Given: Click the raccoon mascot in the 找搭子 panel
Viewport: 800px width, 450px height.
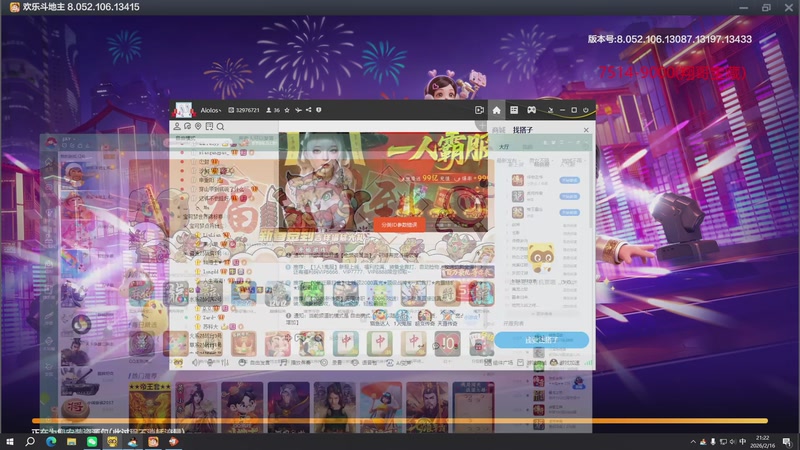Looking at the screenshot, I should pos(541,258).
